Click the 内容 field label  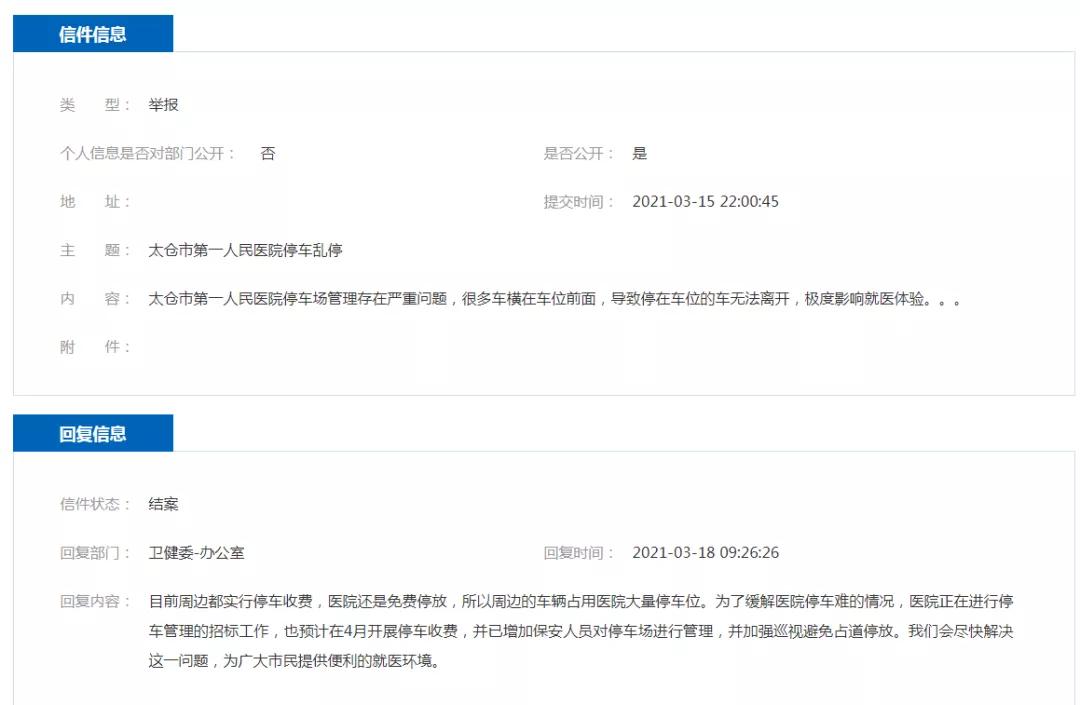[94, 298]
